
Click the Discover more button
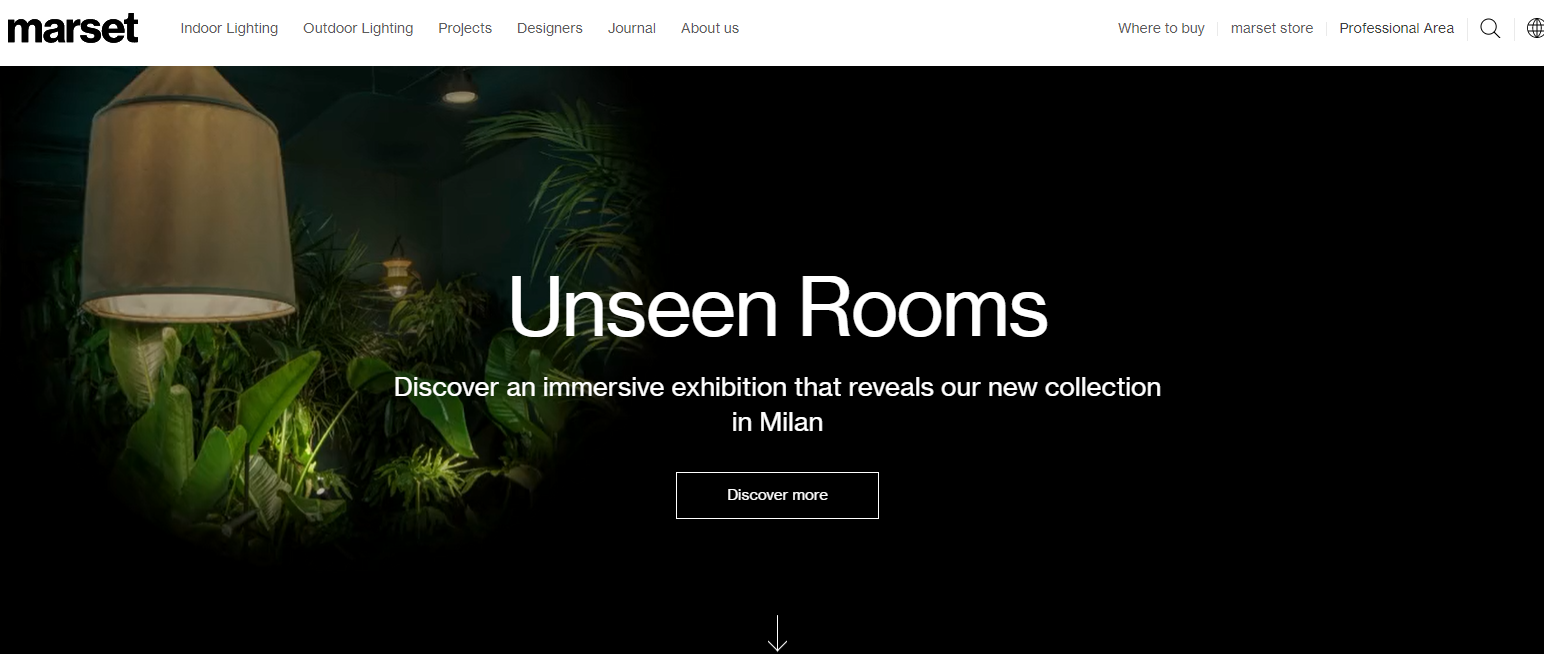tap(777, 495)
